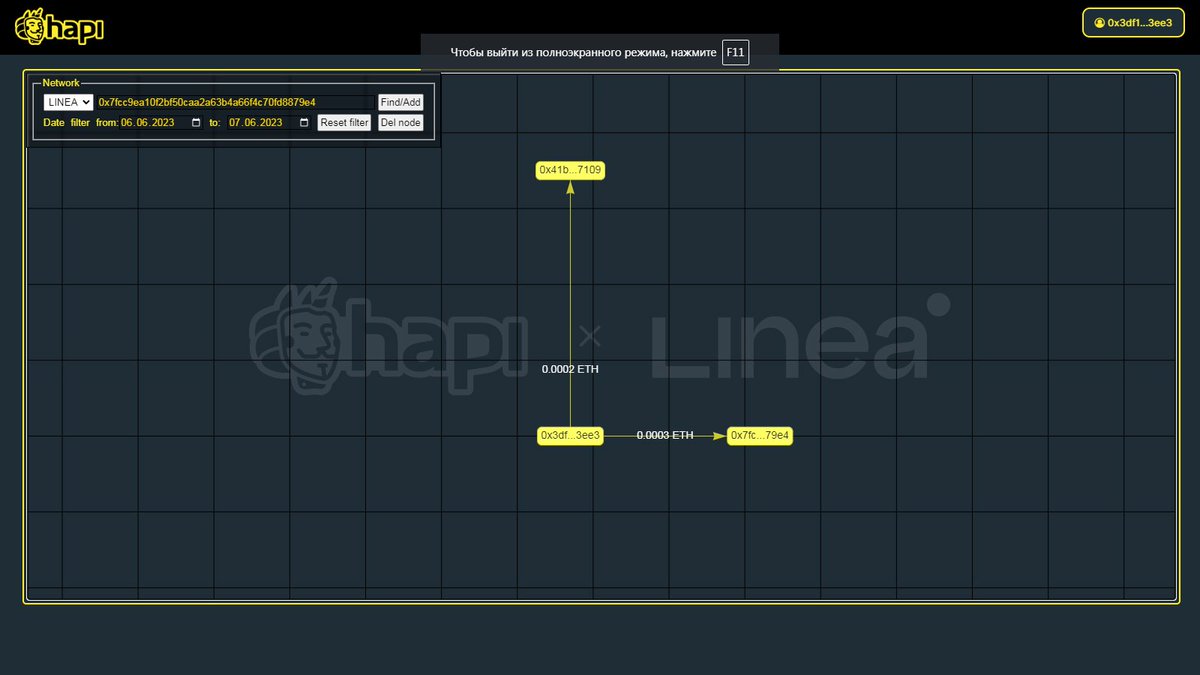The width and height of the screenshot is (1200, 675).
Task: Open calendar picker for the from date
Action: coord(196,123)
